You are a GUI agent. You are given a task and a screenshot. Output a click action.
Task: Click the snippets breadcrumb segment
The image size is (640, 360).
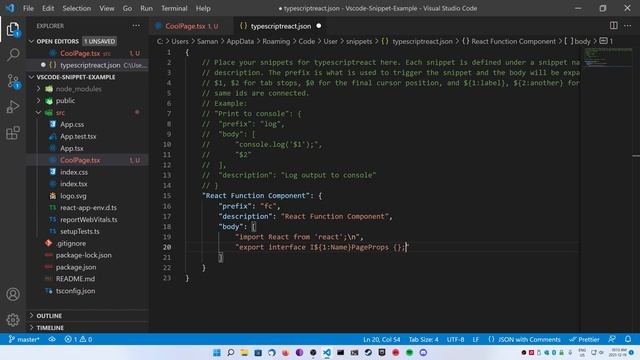pos(359,41)
